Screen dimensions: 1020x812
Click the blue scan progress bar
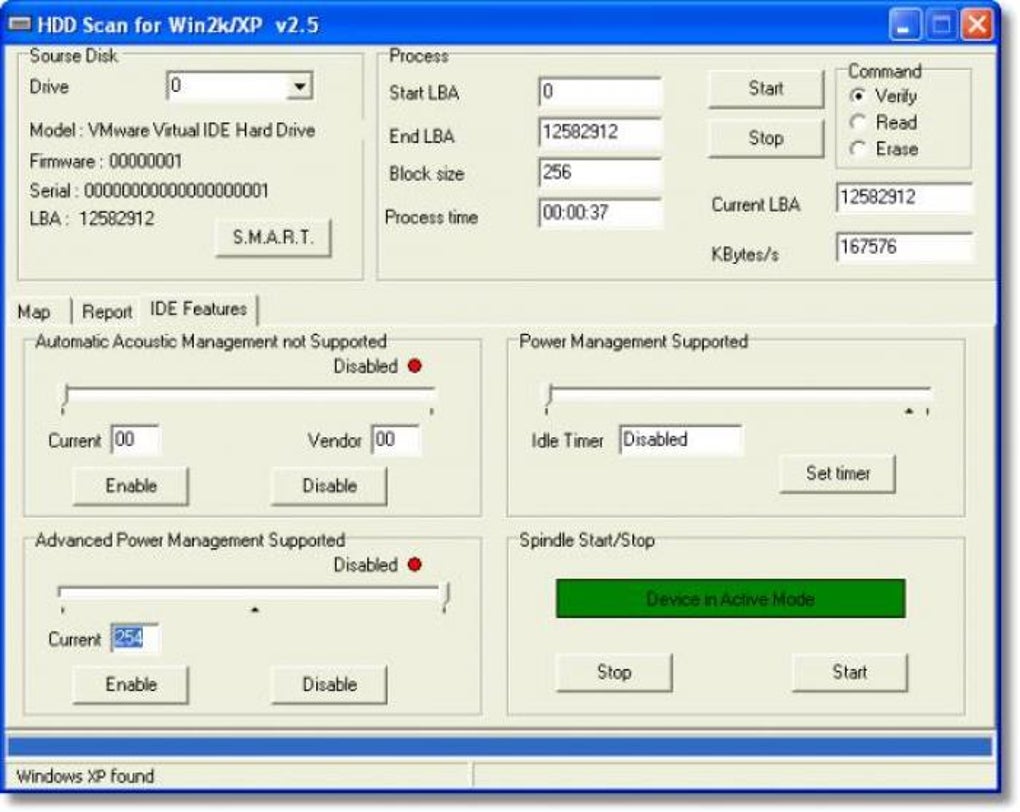pyautogui.click(x=500, y=746)
